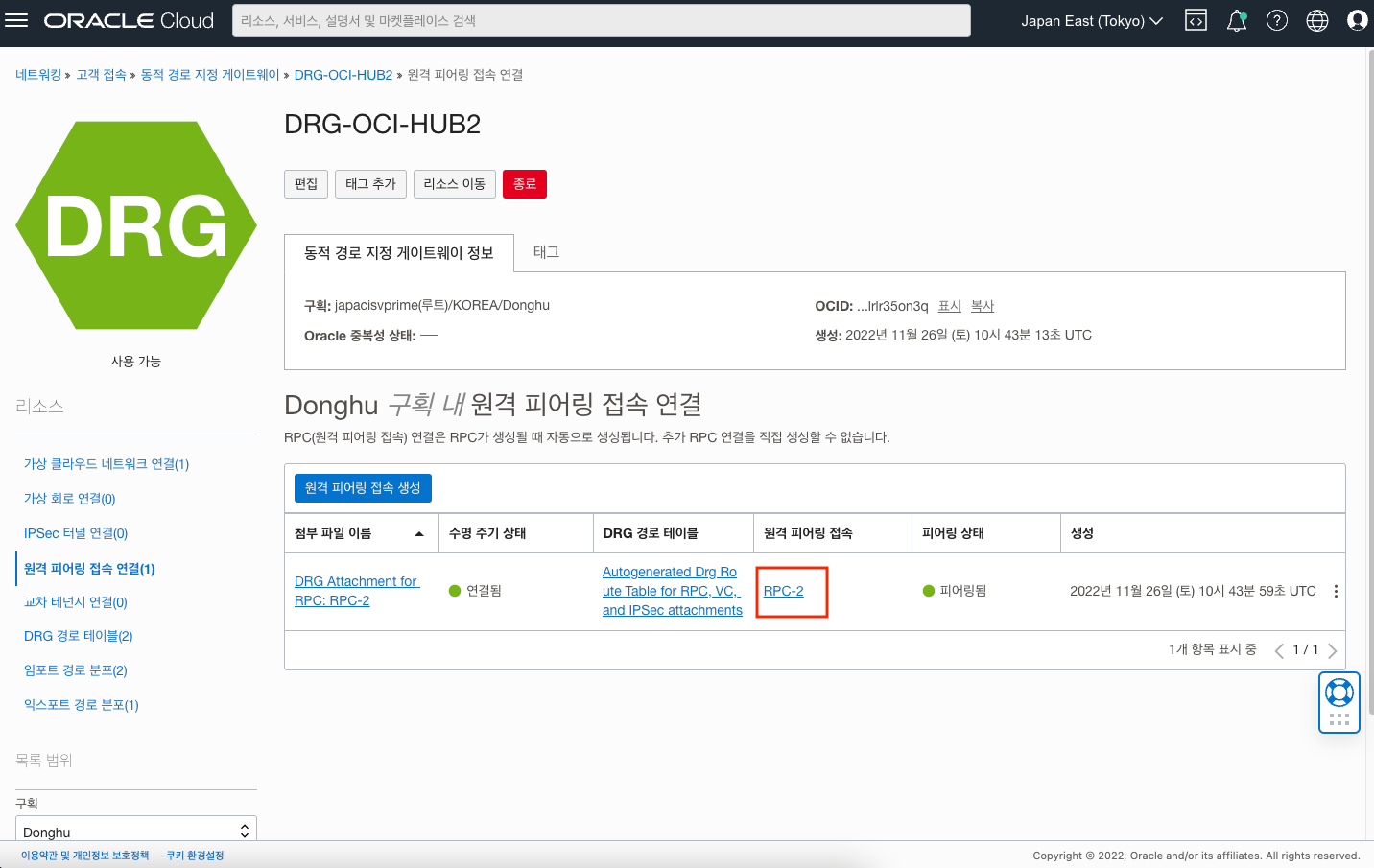The image size is (1374, 868).
Task: Open Cloud Shell from the top bar
Action: [1195, 19]
